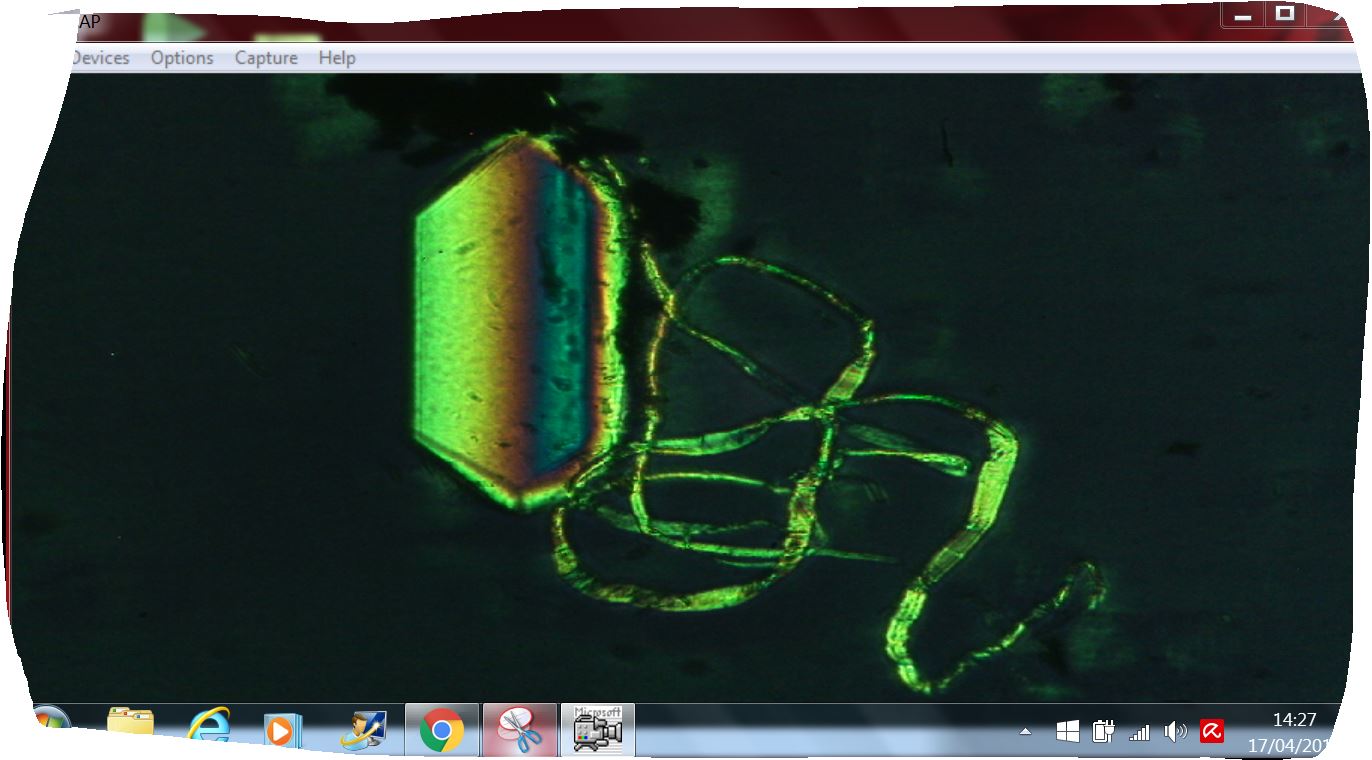Open the Avira antivirus tray icon
The image size is (1372, 760).
[1212, 732]
